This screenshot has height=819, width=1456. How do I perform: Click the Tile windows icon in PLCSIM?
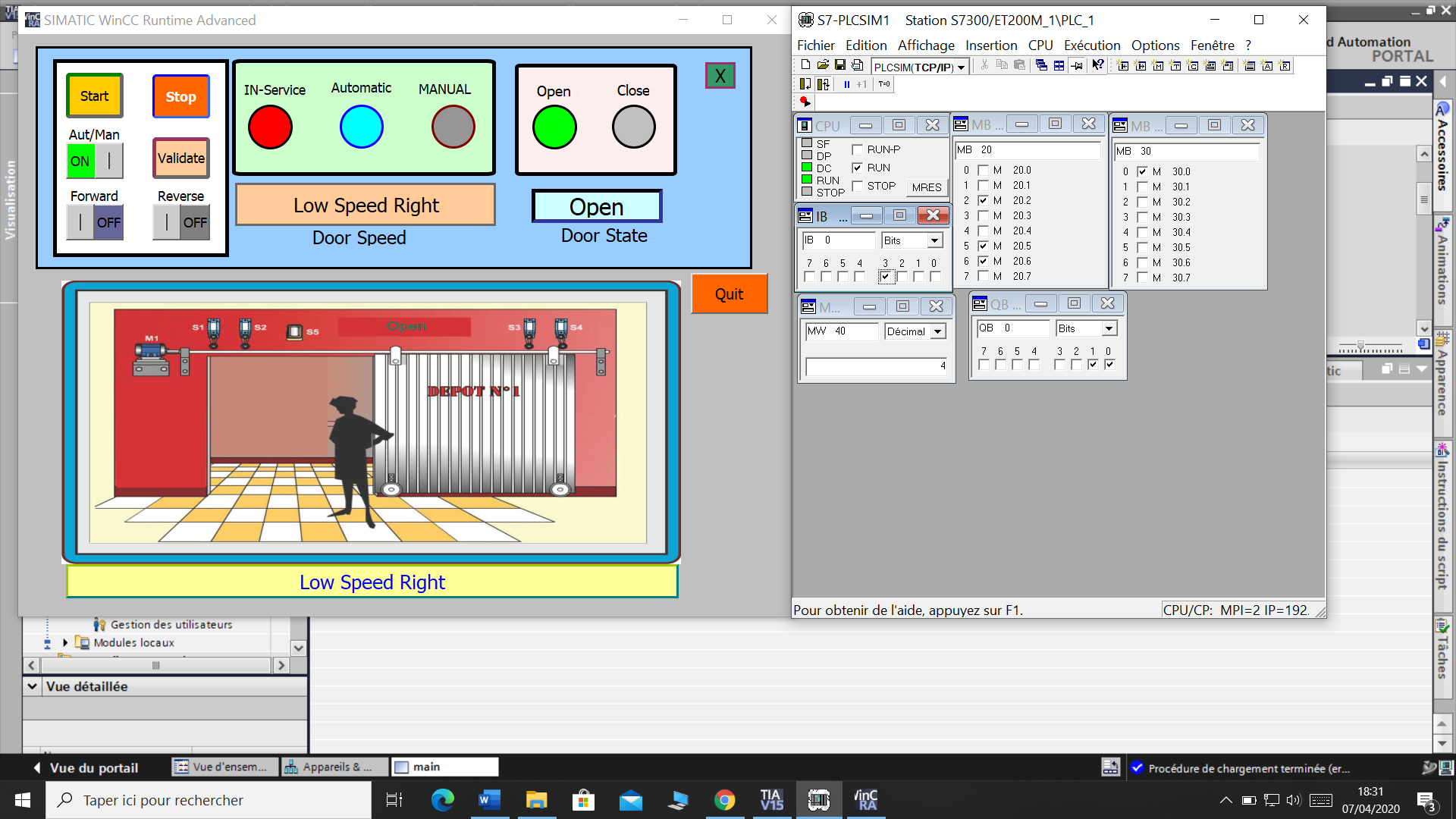[1059, 65]
